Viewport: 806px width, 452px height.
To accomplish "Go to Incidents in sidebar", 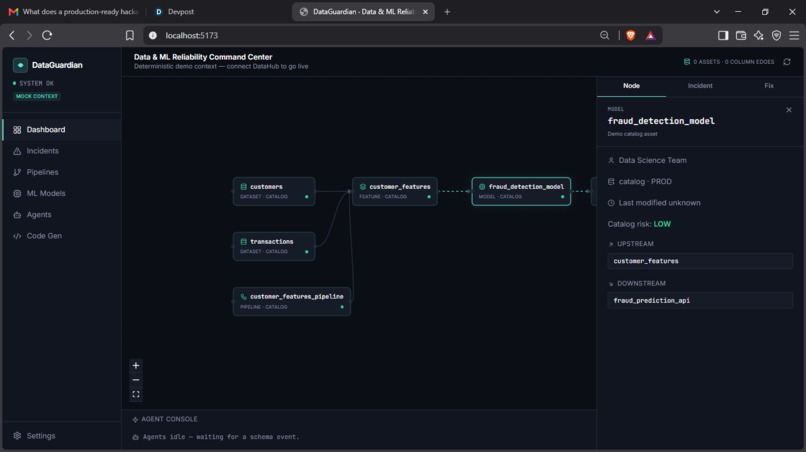I will (62, 151).
